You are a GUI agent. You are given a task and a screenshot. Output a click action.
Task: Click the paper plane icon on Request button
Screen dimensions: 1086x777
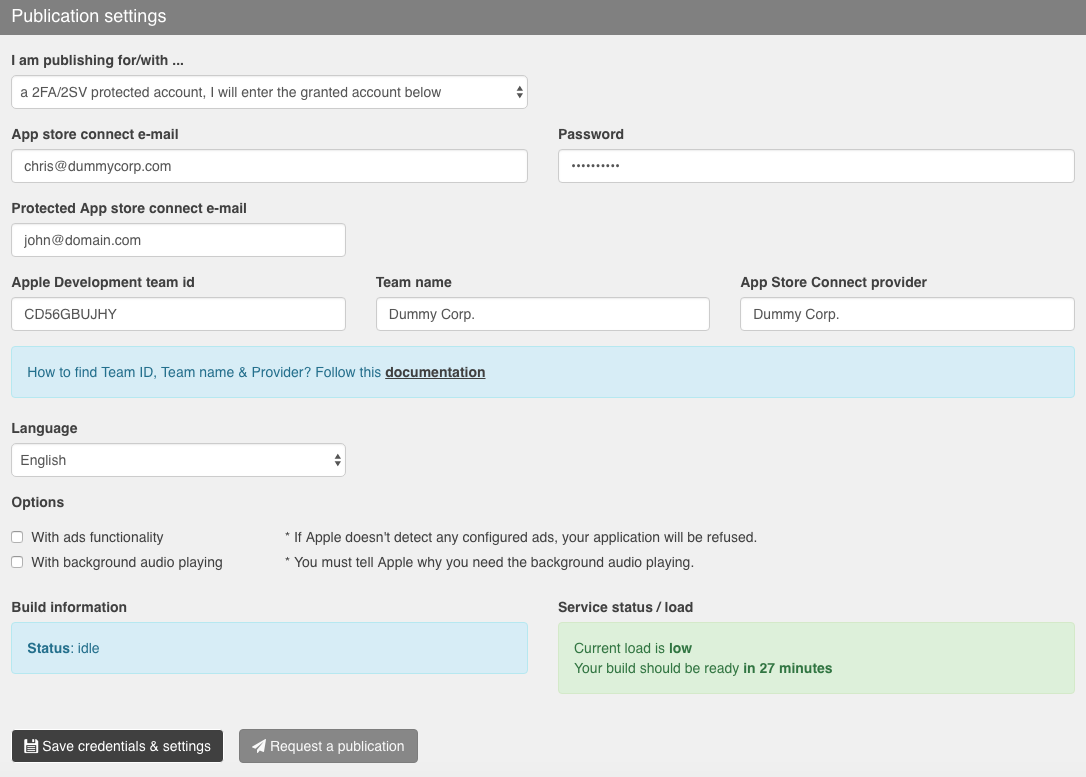click(x=259, y=746)
